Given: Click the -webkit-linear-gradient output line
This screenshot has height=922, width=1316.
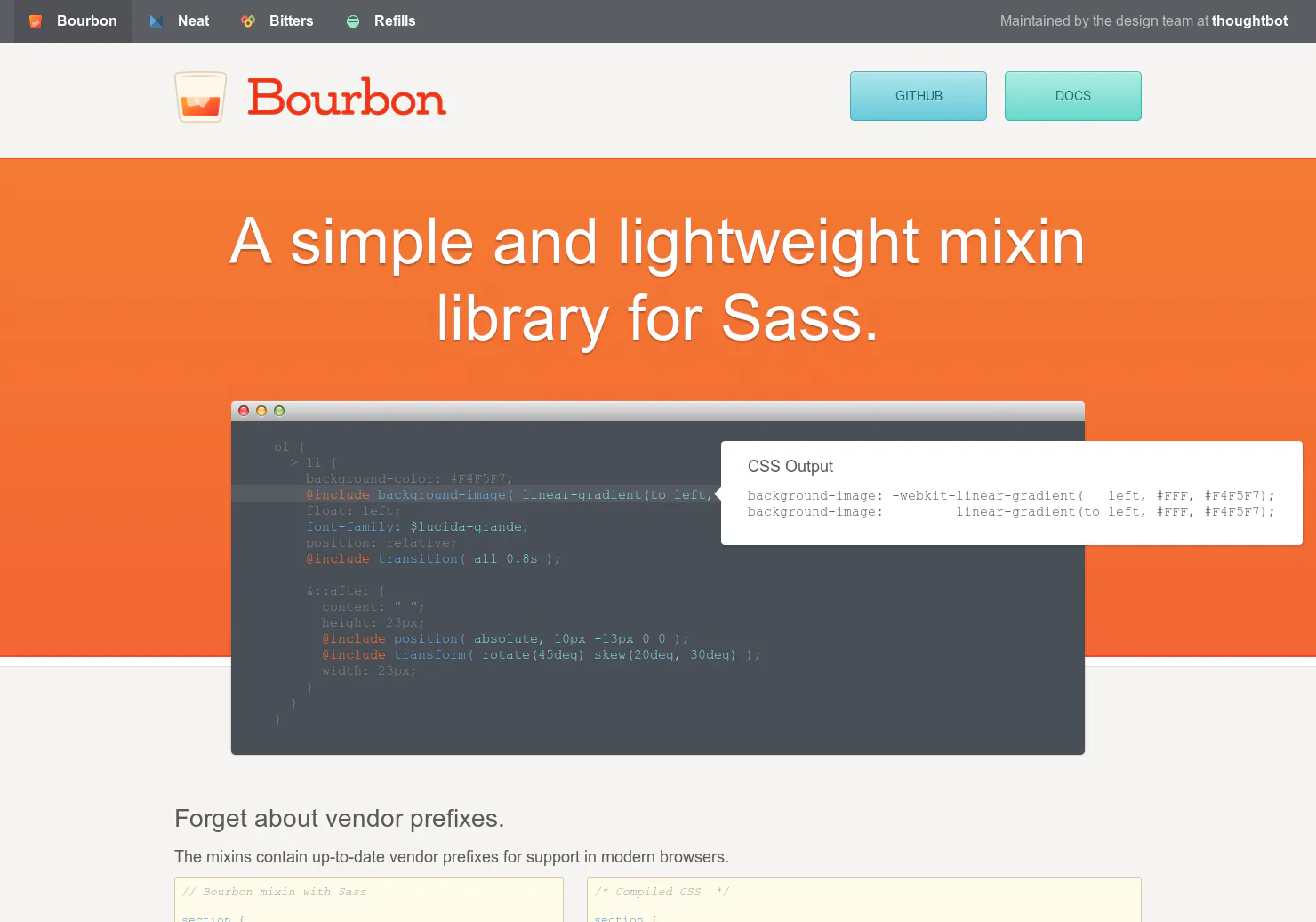Looking at the screenshot, I should 1011,496.
